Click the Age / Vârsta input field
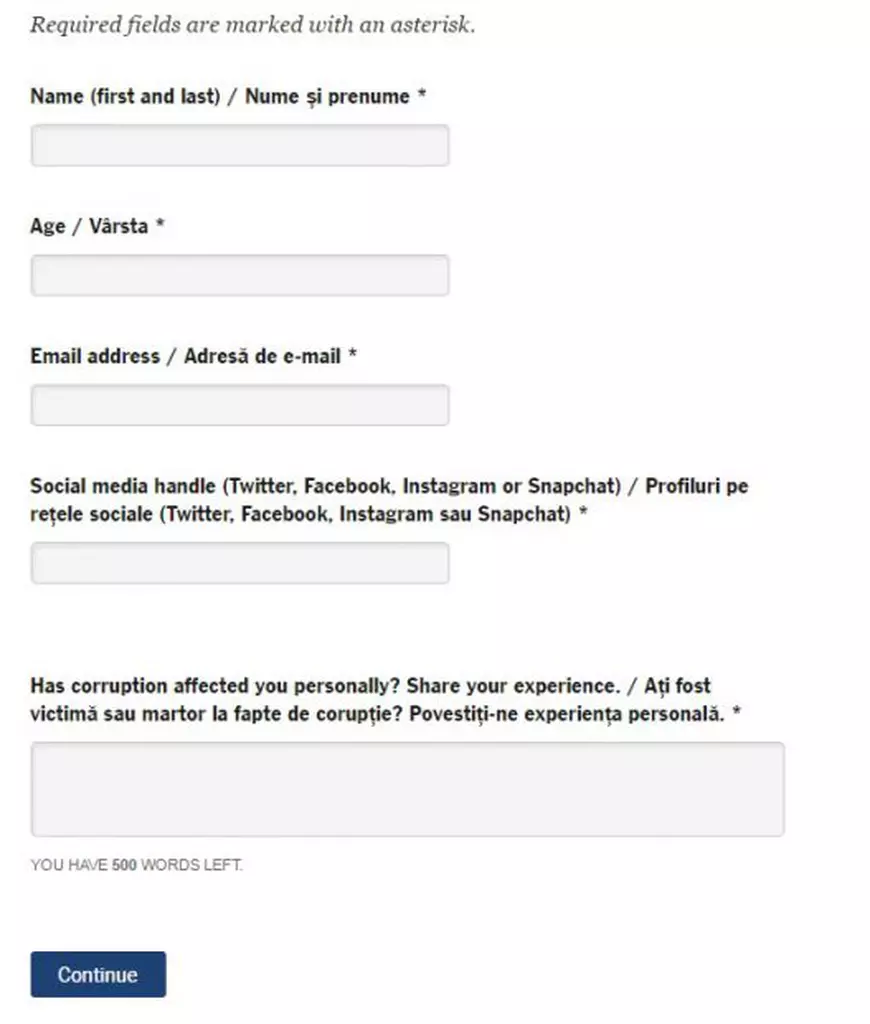The image size is (870, 1024). [x=239, y=275]
